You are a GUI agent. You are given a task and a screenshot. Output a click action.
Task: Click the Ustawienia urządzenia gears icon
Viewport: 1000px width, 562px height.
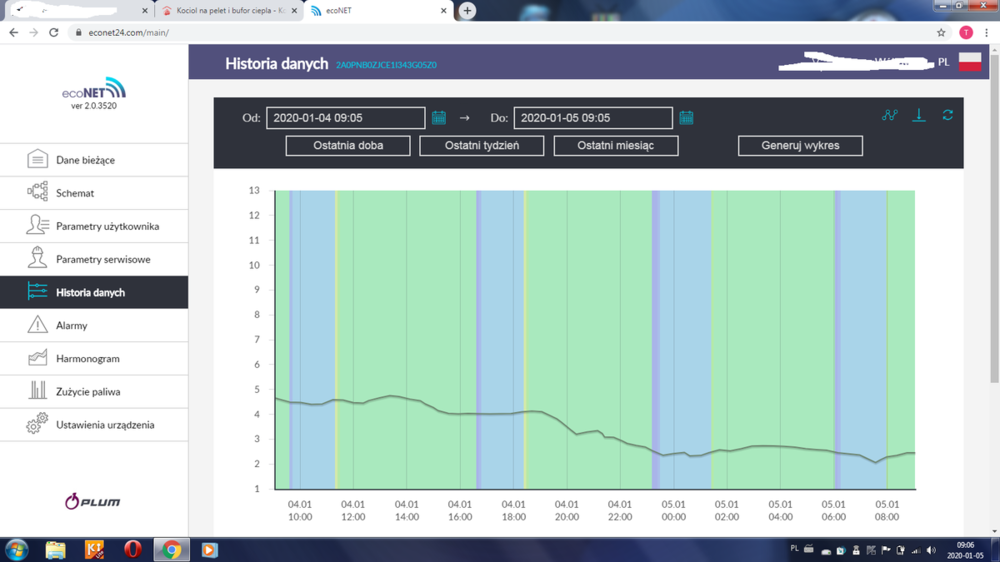pos(37,424)
